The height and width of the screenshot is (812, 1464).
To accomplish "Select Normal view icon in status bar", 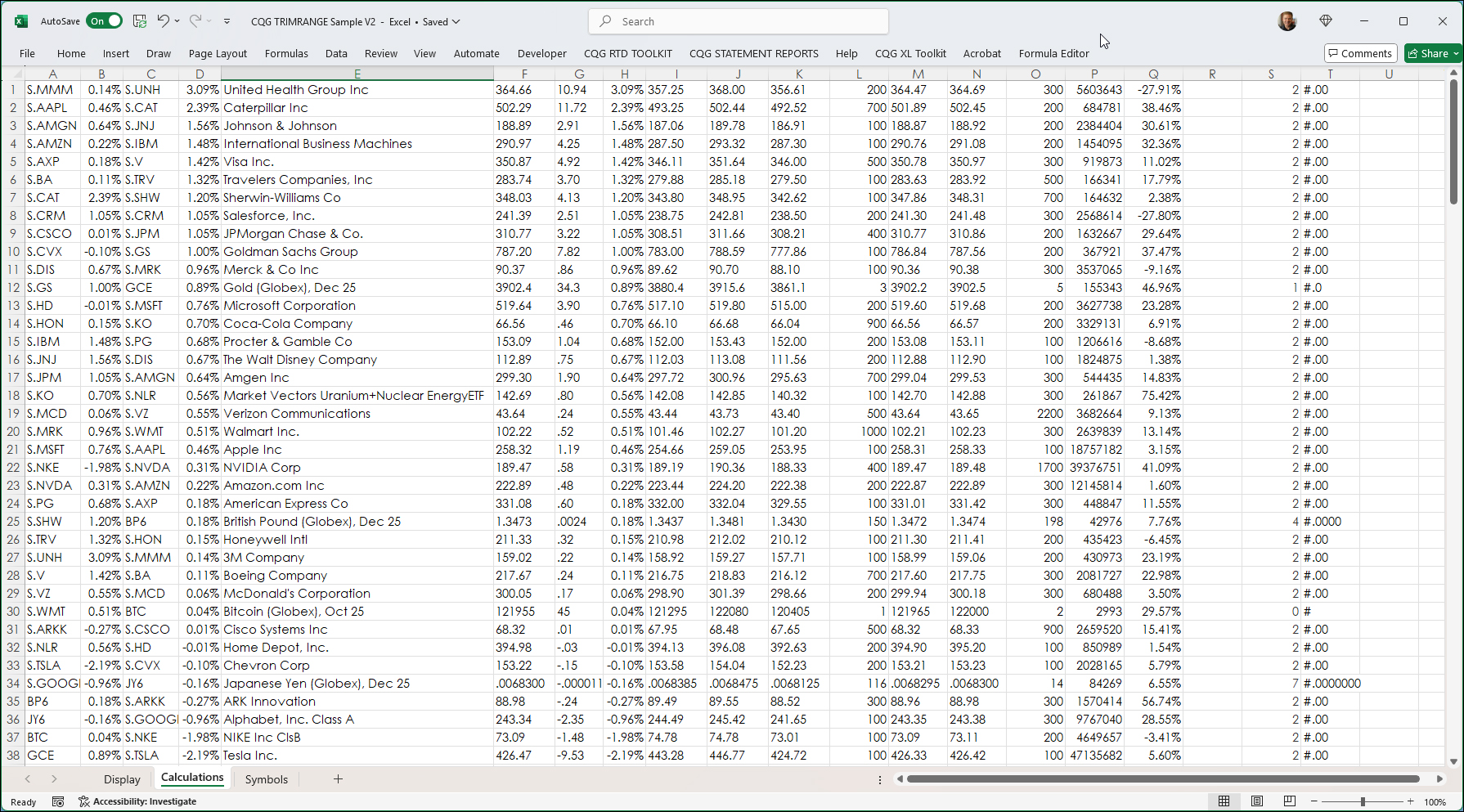I will pos(1224,801).
